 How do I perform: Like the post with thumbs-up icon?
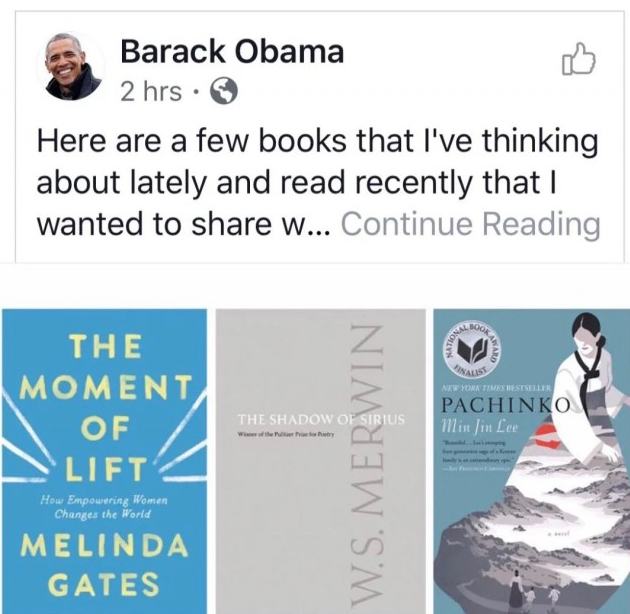(x=579, y=59)
